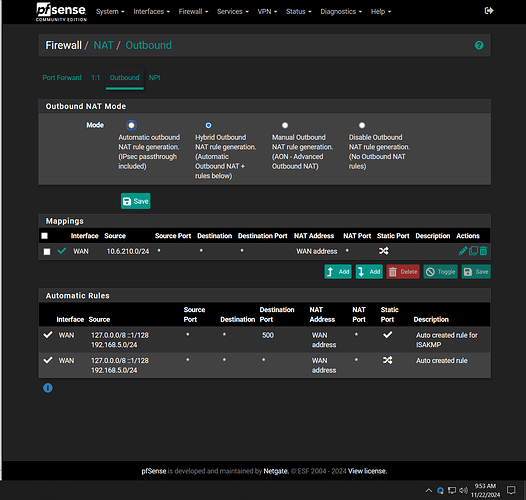Click the logout icon in top bar
526x500 pixels.
[489, 11]
